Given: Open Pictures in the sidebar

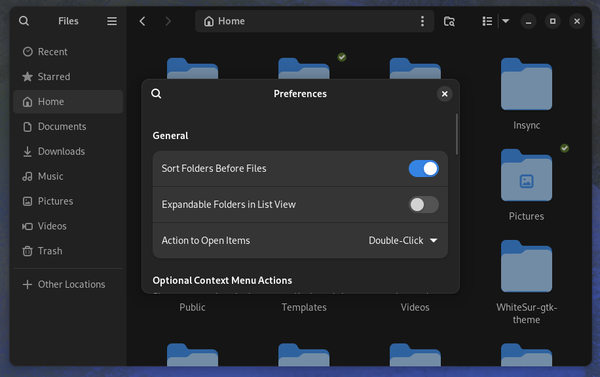Looking at the screenshot, I should (x=68, y=201).
